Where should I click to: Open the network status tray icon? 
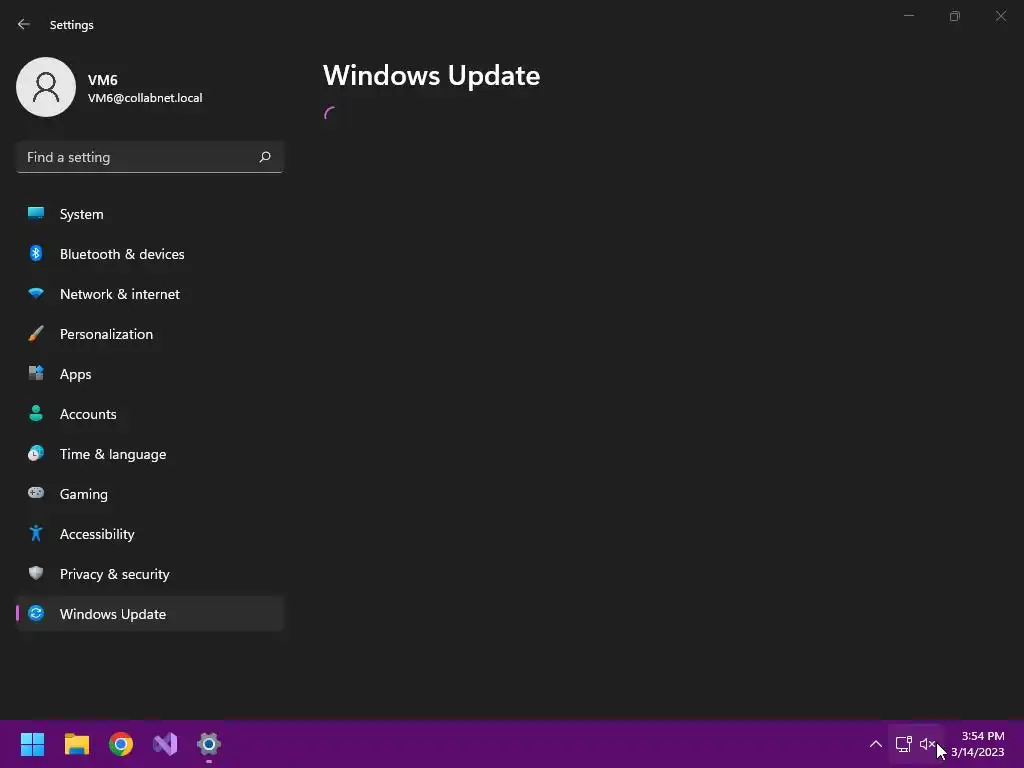903,744
